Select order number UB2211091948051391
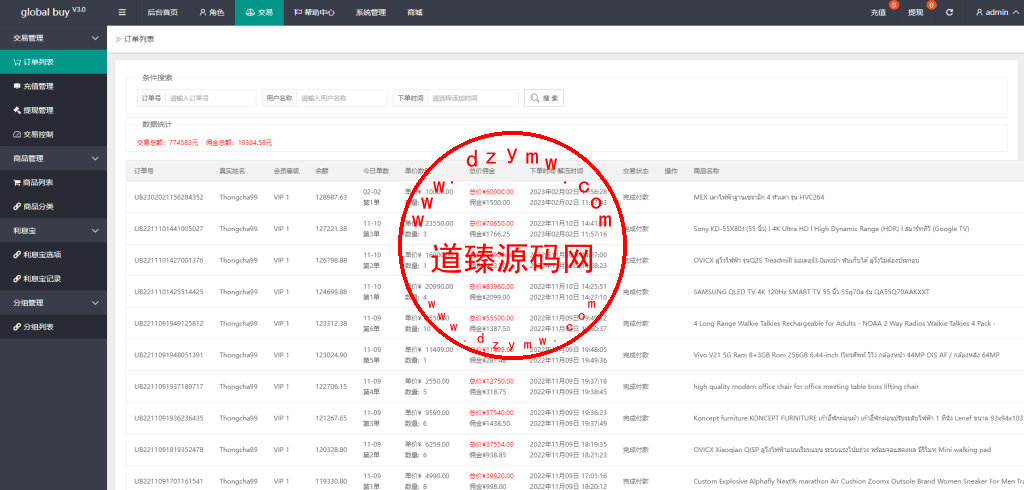Image resolution: width=1024 pixels, height=490 pixels. [168, 355]
